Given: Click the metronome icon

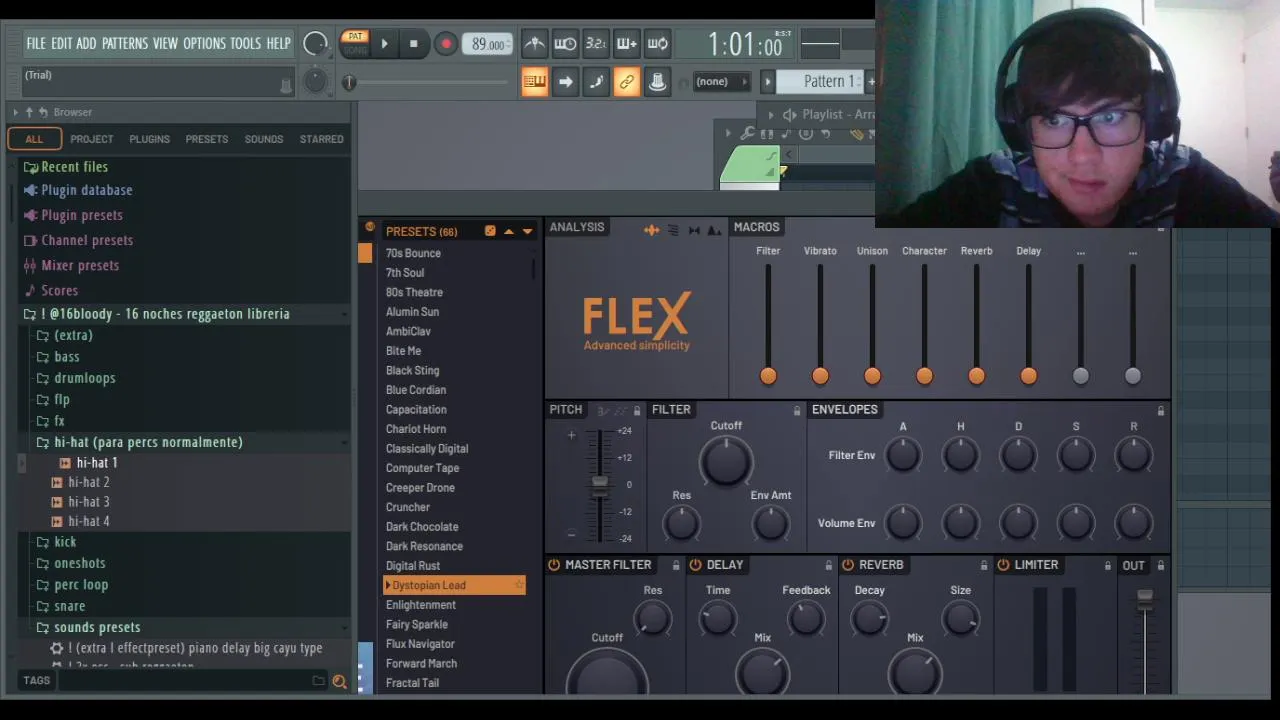Looking at the screenshot, I should 535,43.
